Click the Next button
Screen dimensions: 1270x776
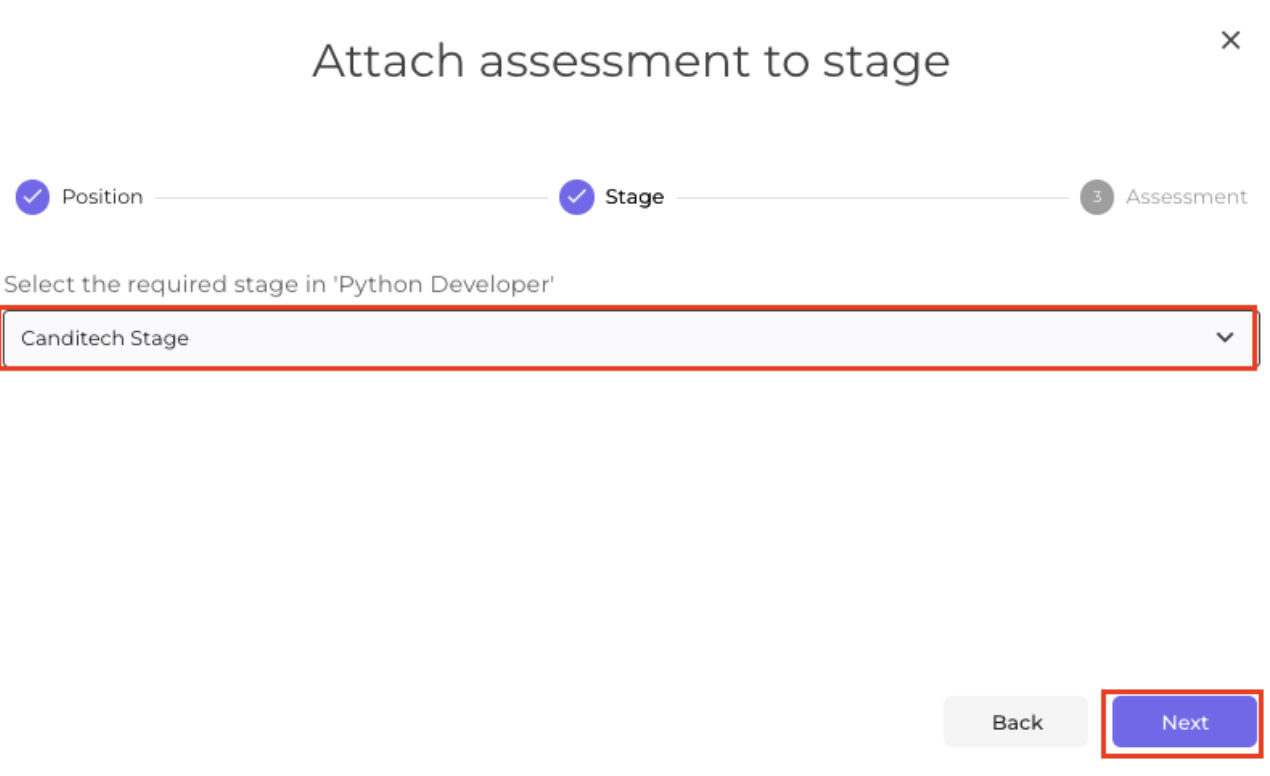[1183, 721]
